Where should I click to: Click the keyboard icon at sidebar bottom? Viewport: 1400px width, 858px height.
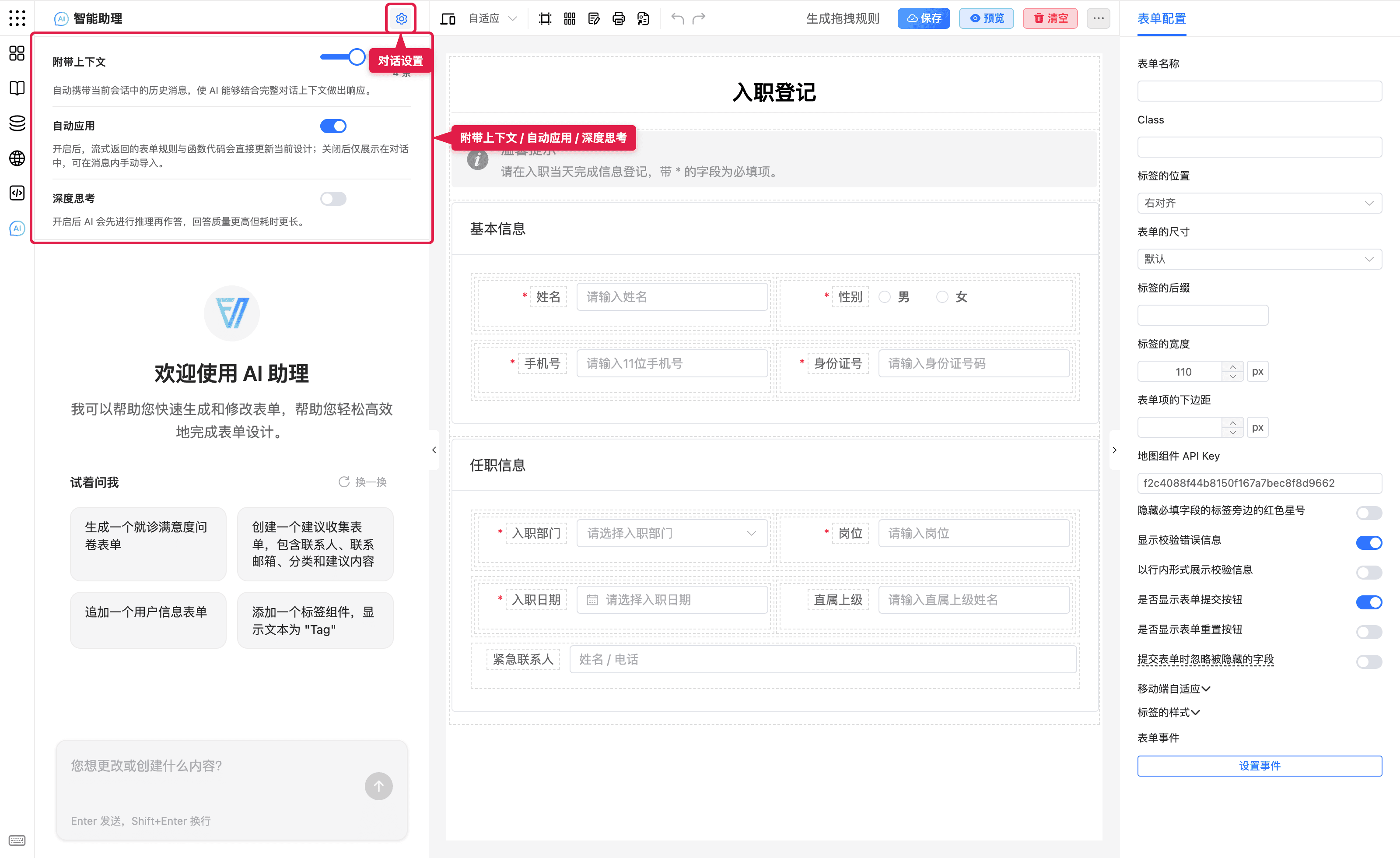pyautogui.click(x=17, y=840)
